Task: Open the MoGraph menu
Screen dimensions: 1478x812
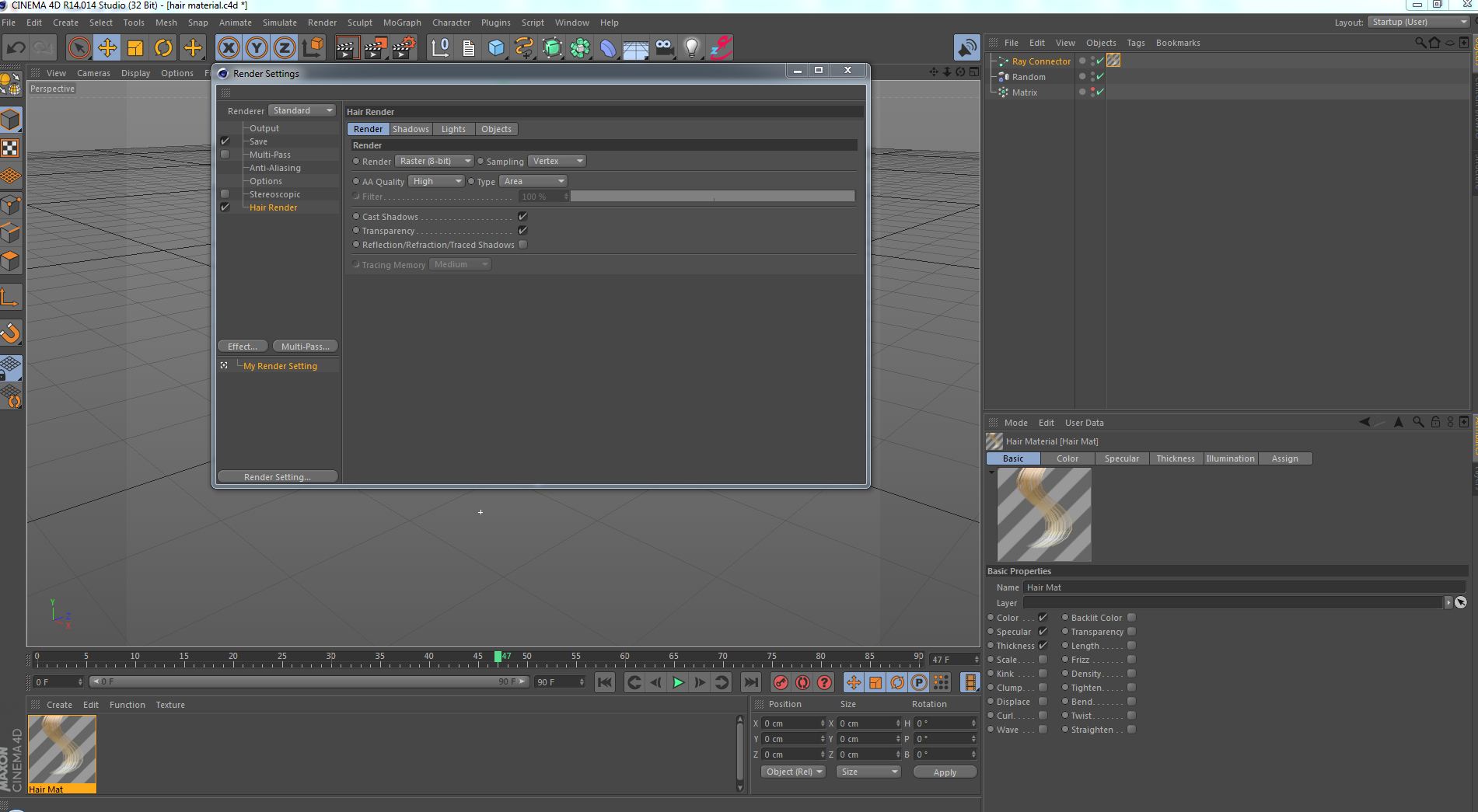Action: tap(402, 23)
